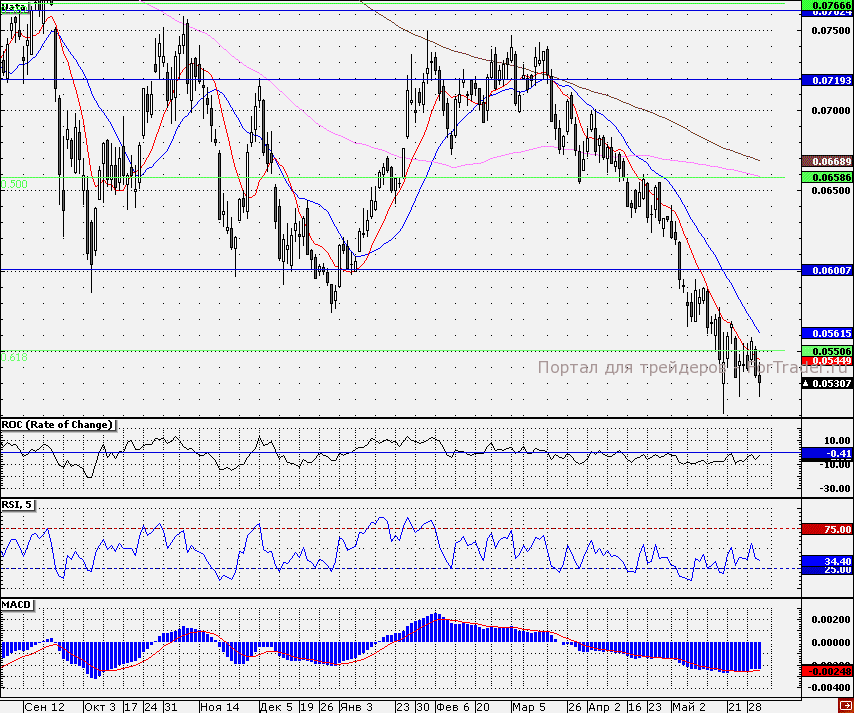The height and width of the screenshot is (713, 854).
Task: Select the 0.06689 moving average price tag
Action: 827,160
